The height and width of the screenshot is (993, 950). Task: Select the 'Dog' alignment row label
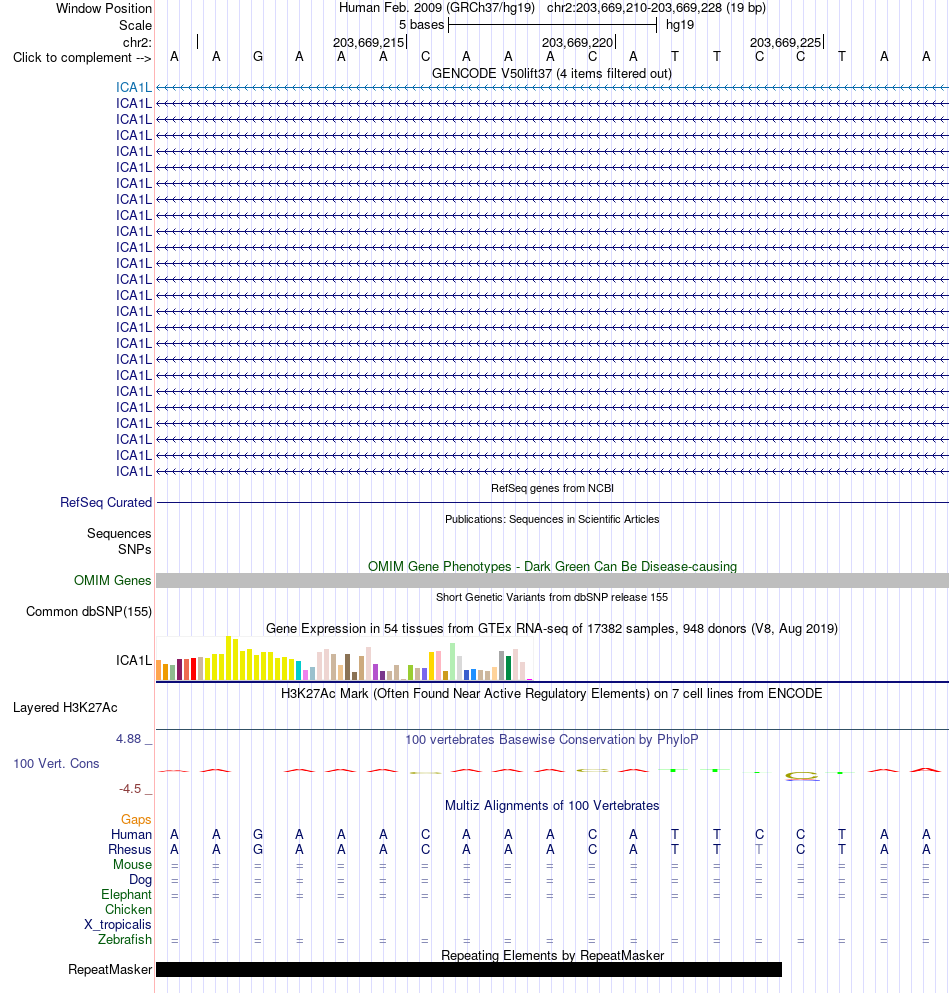coord(141,880)
